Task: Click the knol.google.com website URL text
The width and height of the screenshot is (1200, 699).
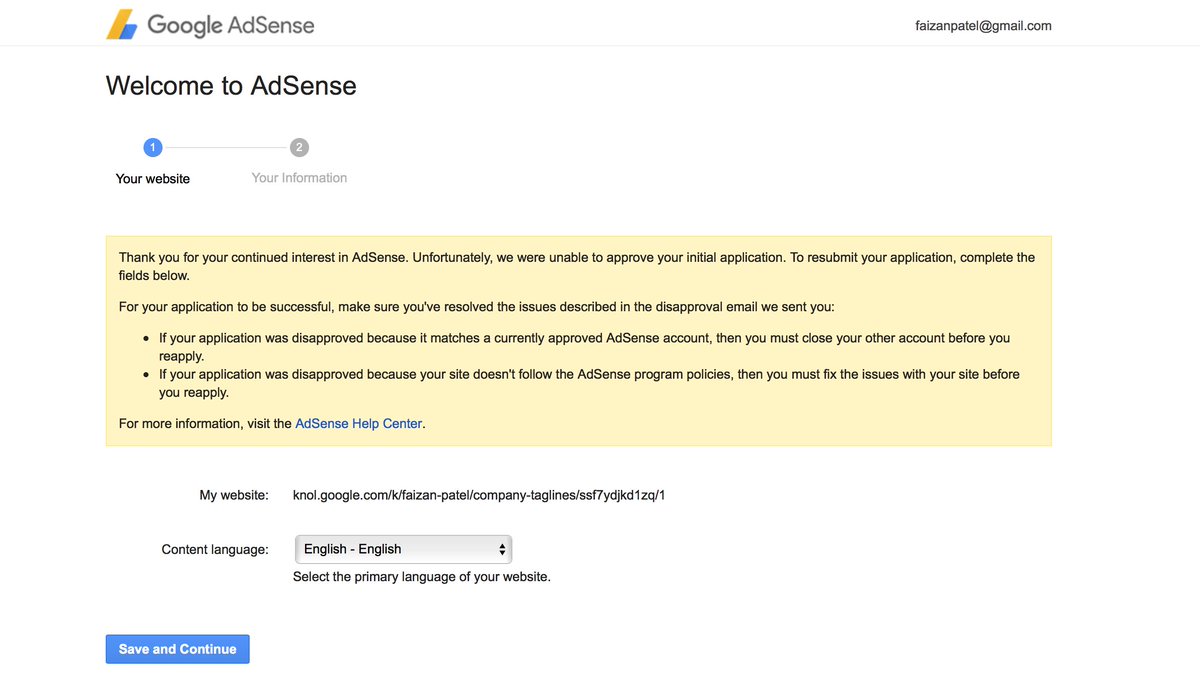Action: pos(479,495)
